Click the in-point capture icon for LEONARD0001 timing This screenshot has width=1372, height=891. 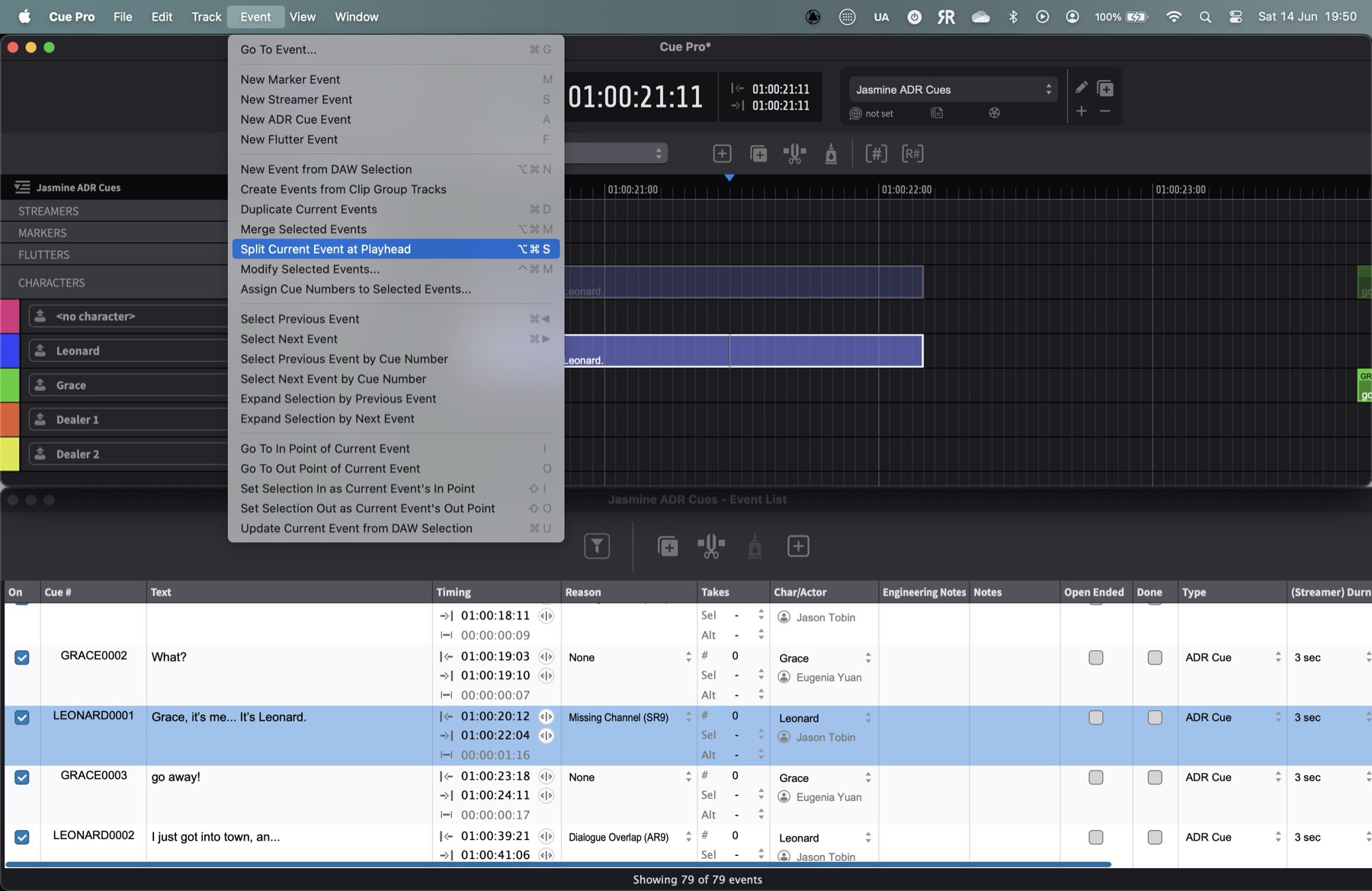click(547, 716)
